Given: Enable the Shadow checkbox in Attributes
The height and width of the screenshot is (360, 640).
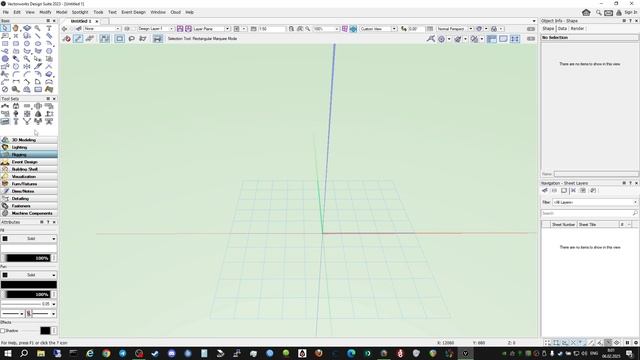Looking at the screenshot, I should coord(2,331).
